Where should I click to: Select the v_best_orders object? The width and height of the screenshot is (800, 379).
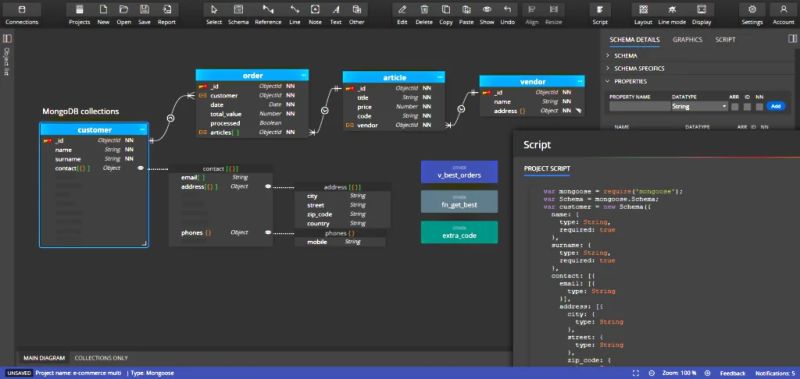pos(459,172)
